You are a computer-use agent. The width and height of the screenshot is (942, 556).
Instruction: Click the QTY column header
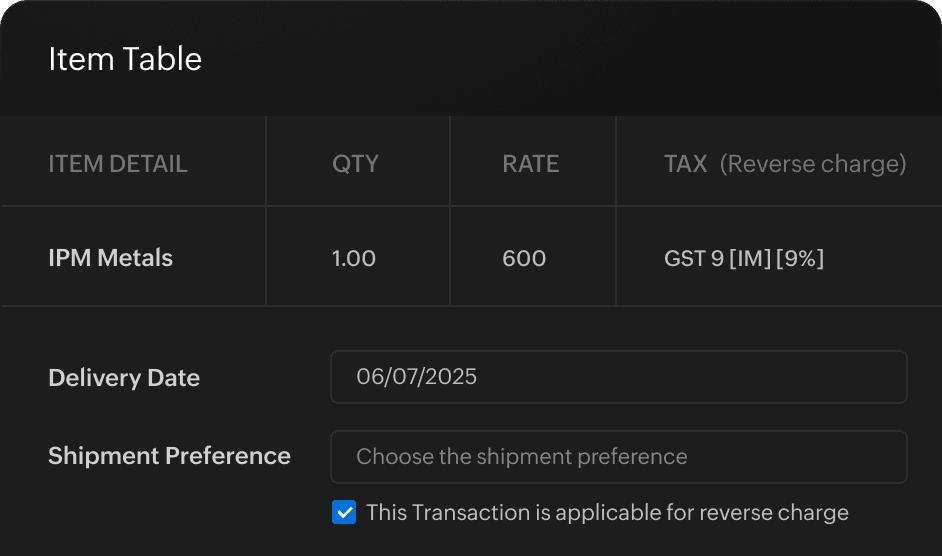tap(355, 164)
